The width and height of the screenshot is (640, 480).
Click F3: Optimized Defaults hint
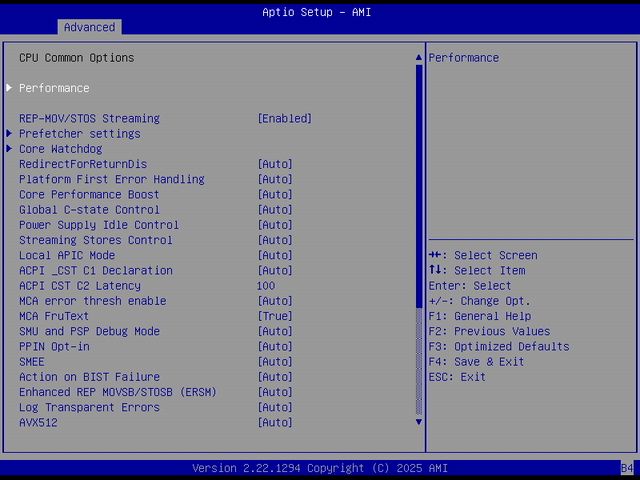click(x=499, y=347)
